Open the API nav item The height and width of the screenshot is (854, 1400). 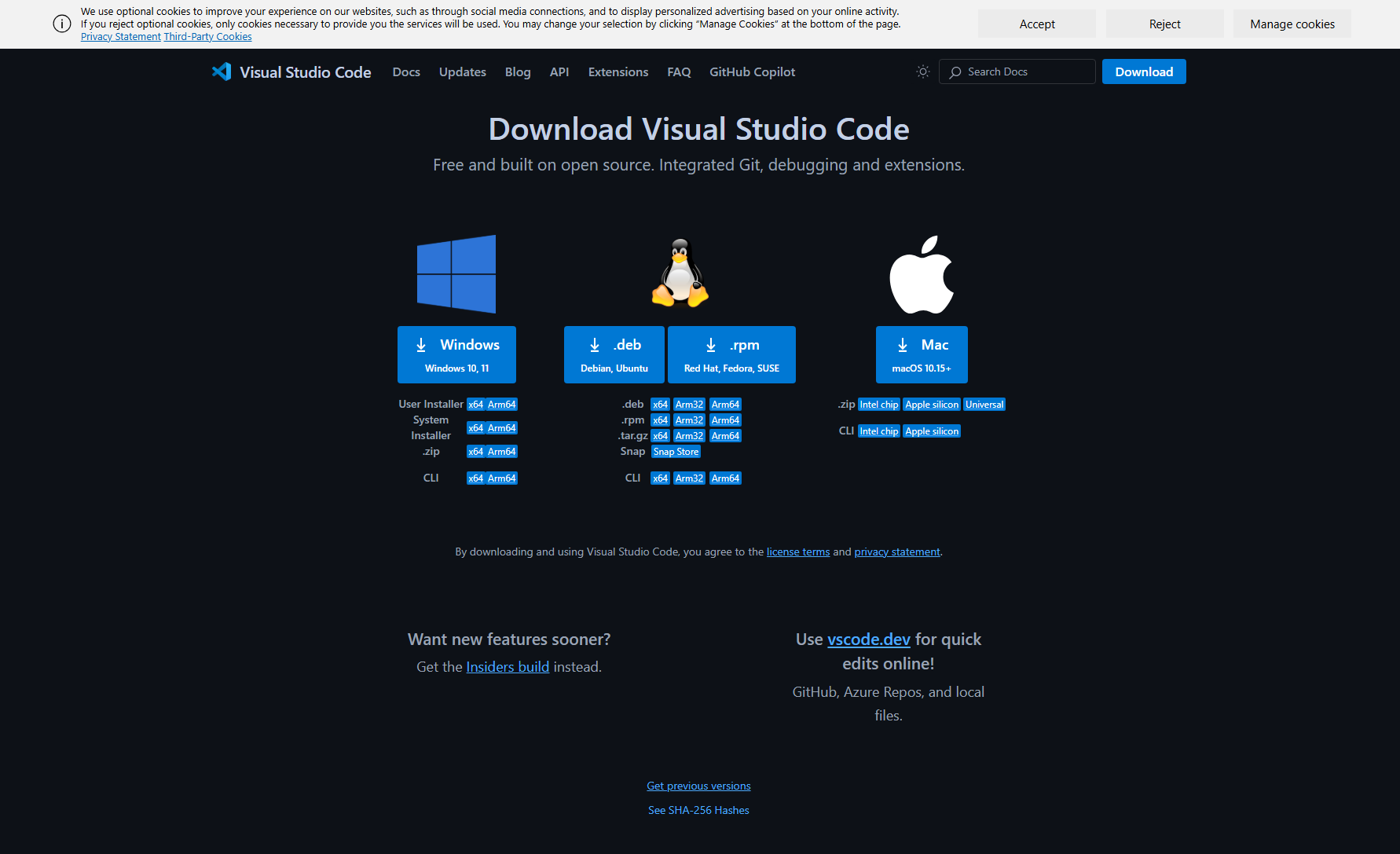pyautogui.click(x=559, y=71)
